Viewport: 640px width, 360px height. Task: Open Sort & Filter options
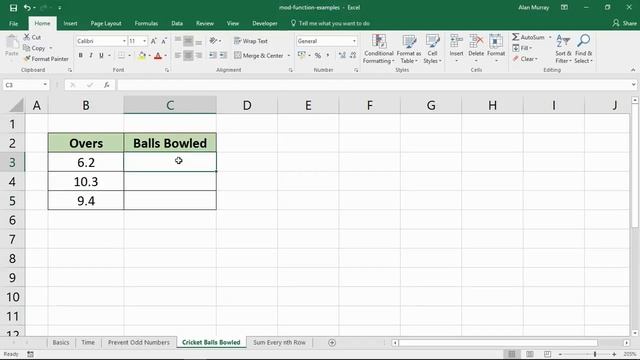(x=563, y=49)
